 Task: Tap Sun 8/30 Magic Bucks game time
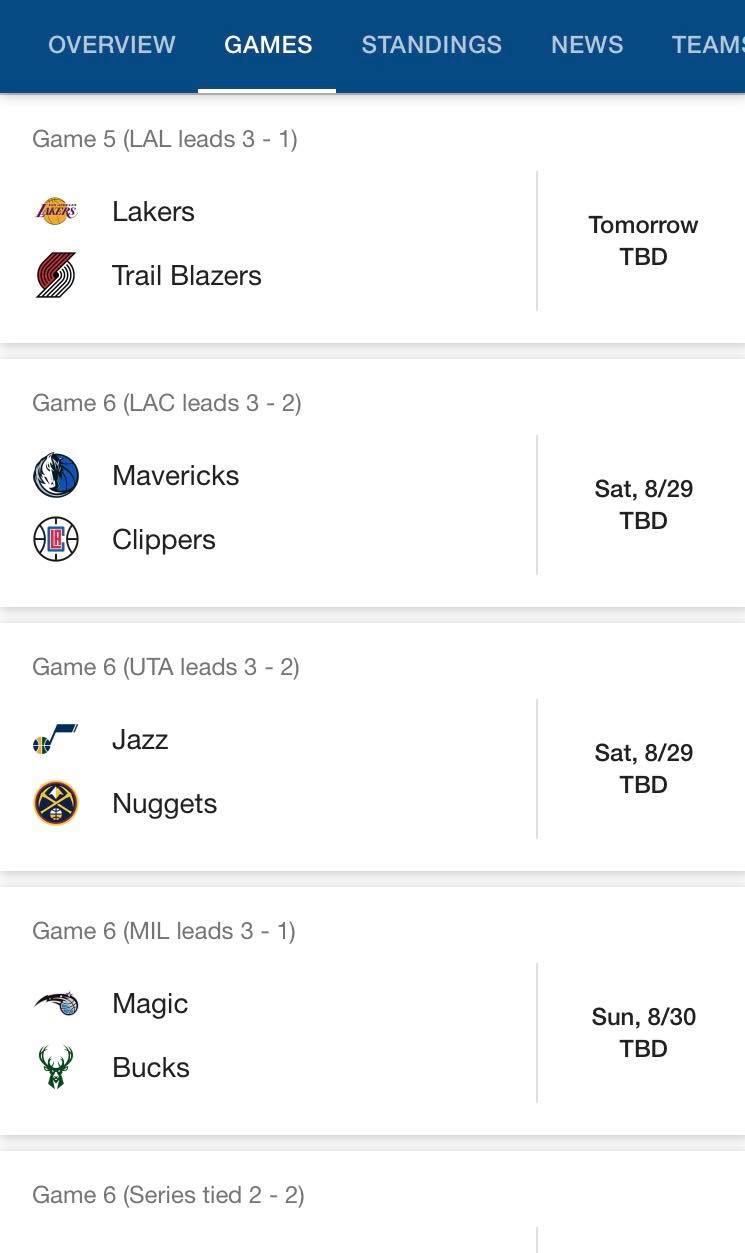tap(643, 1032)
